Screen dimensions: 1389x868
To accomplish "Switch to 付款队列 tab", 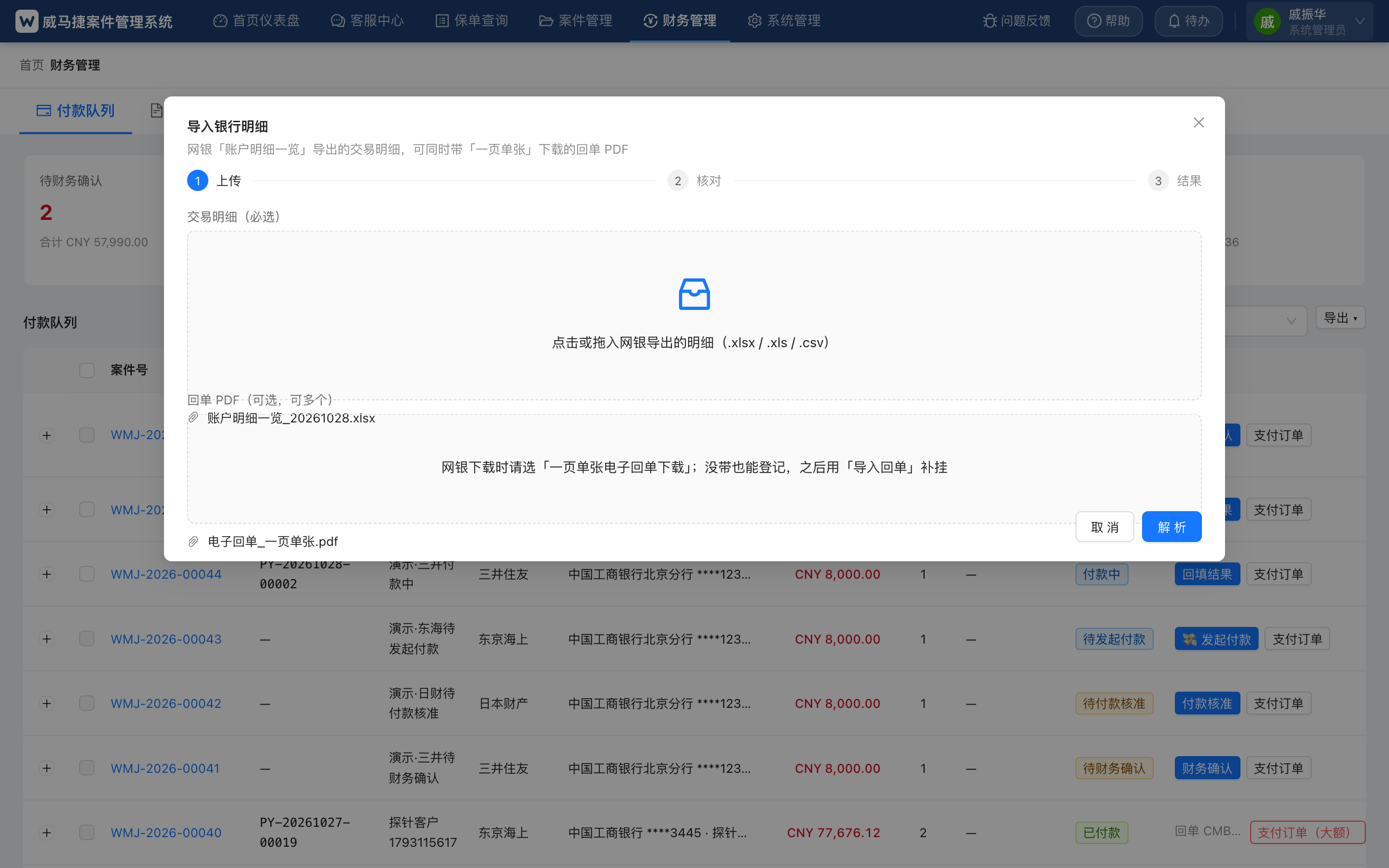I will (76, 111).
